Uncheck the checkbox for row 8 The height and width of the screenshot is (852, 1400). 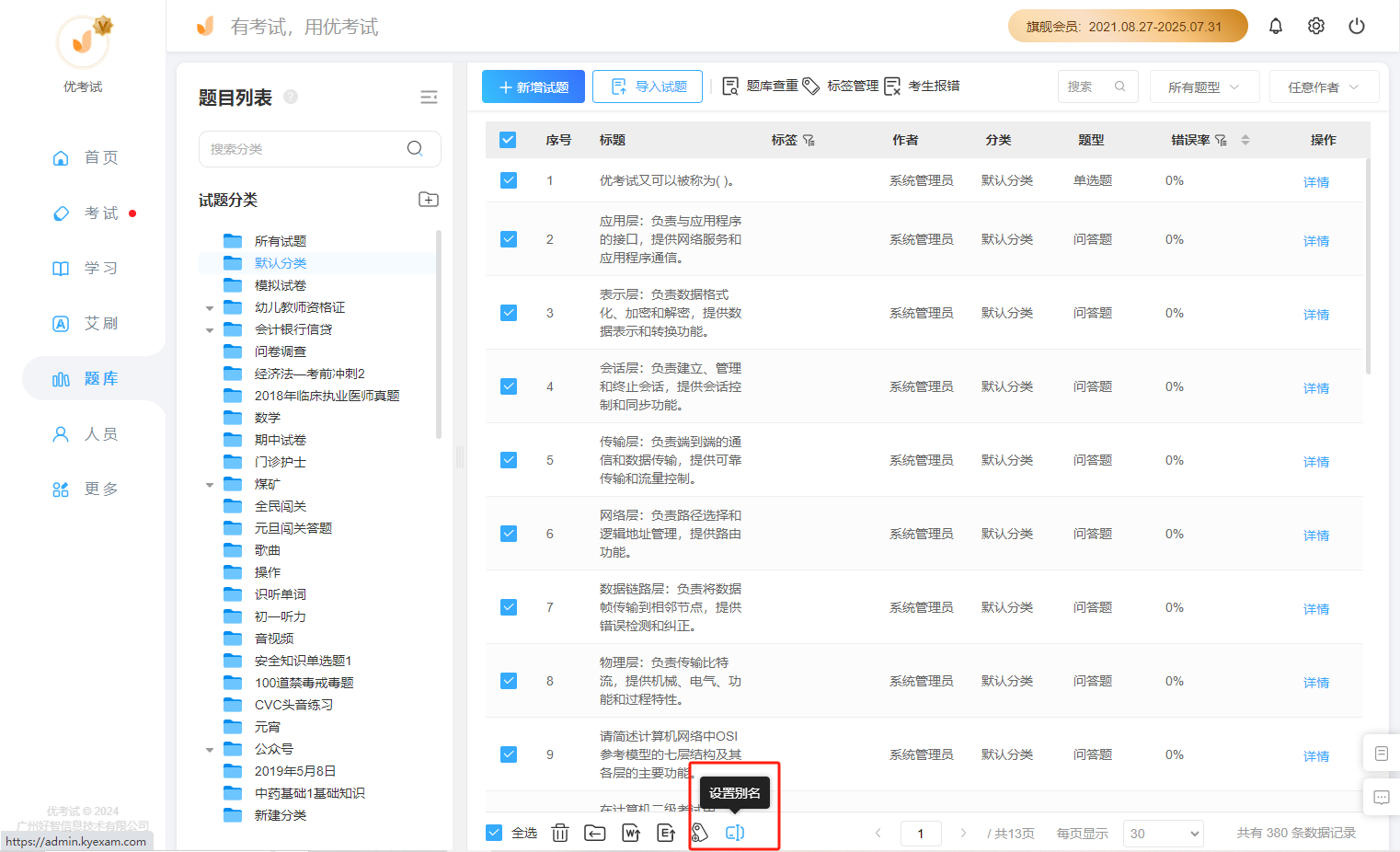click(x=509, y=681)
